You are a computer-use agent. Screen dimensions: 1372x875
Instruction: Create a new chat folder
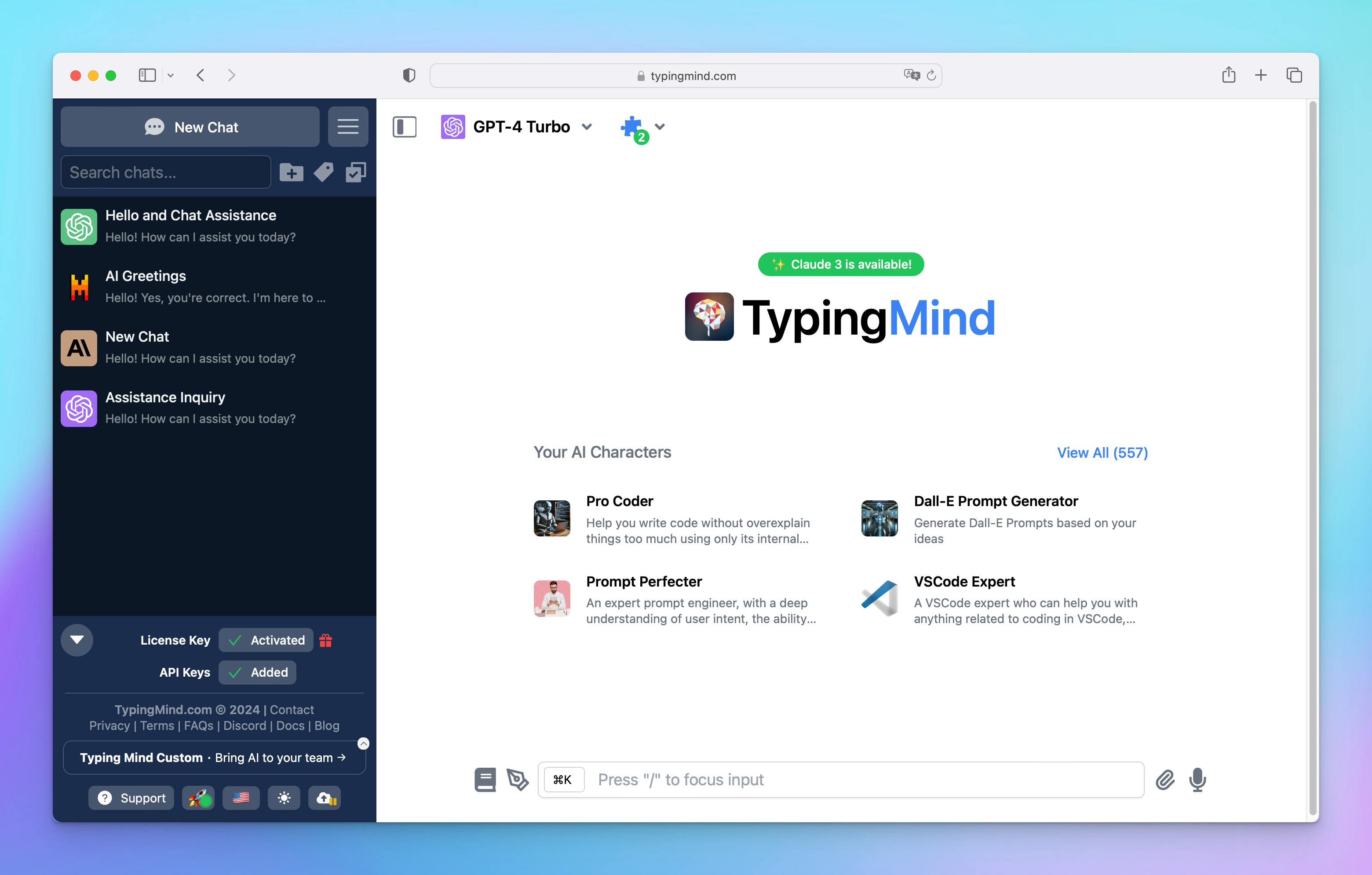click(291, 172)
